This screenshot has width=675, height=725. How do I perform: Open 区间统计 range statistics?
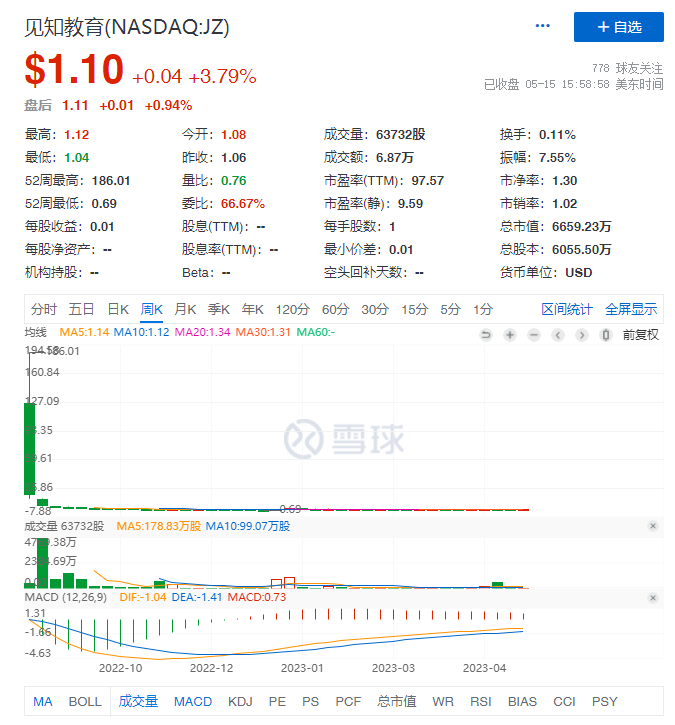click(567, 309)
